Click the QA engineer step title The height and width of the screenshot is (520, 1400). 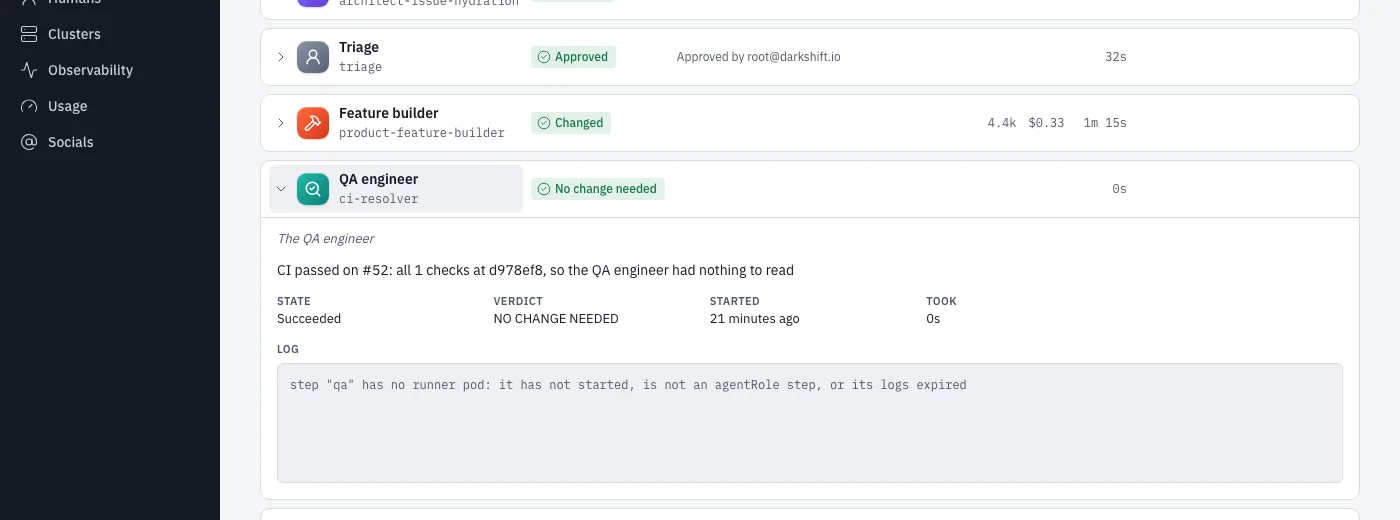click(x=378, y=179)
